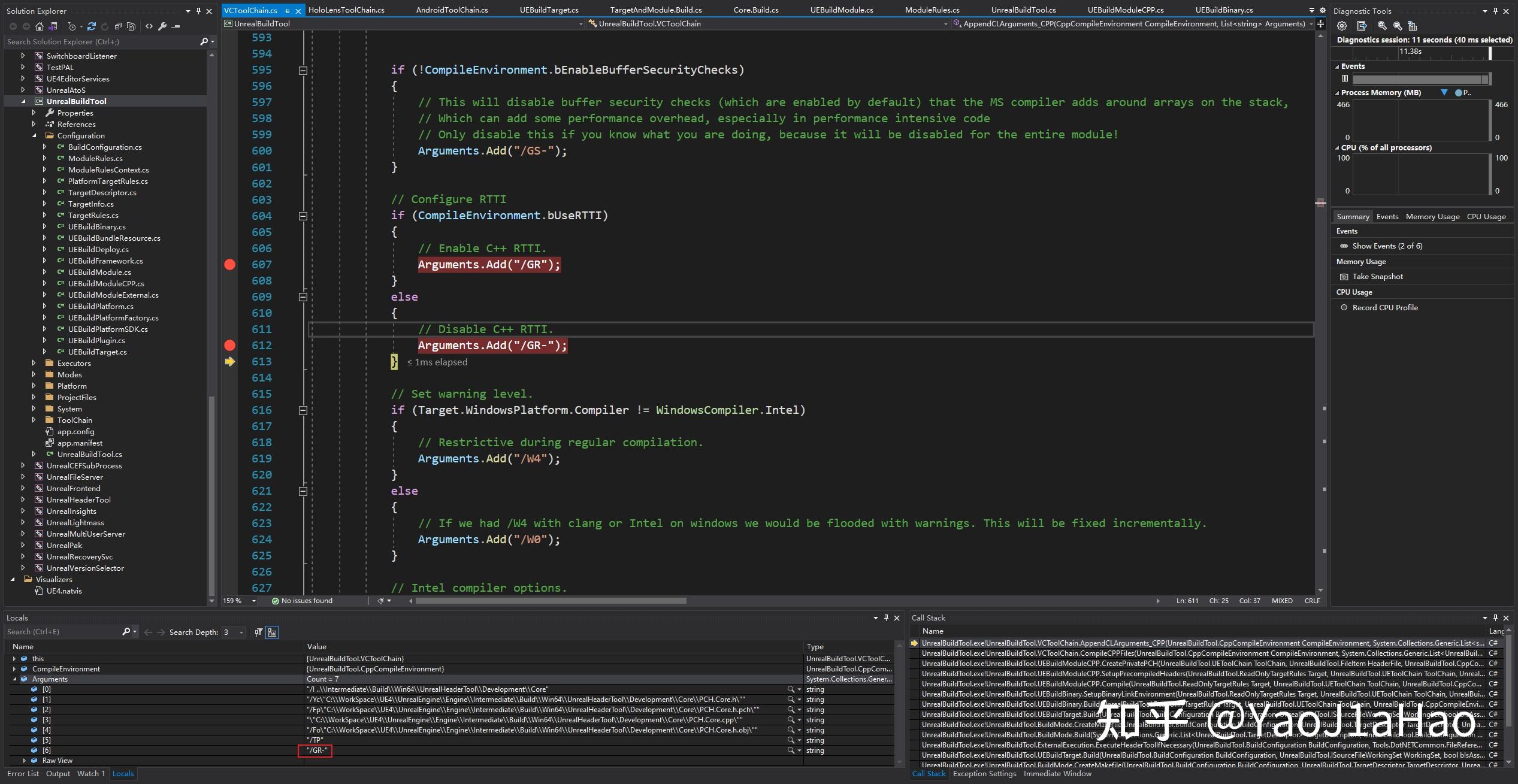This screenshot has width=1518, height=784.
Task: Open Solution Explorer properties with the wrench icon
Action: [x=162, y=26]
